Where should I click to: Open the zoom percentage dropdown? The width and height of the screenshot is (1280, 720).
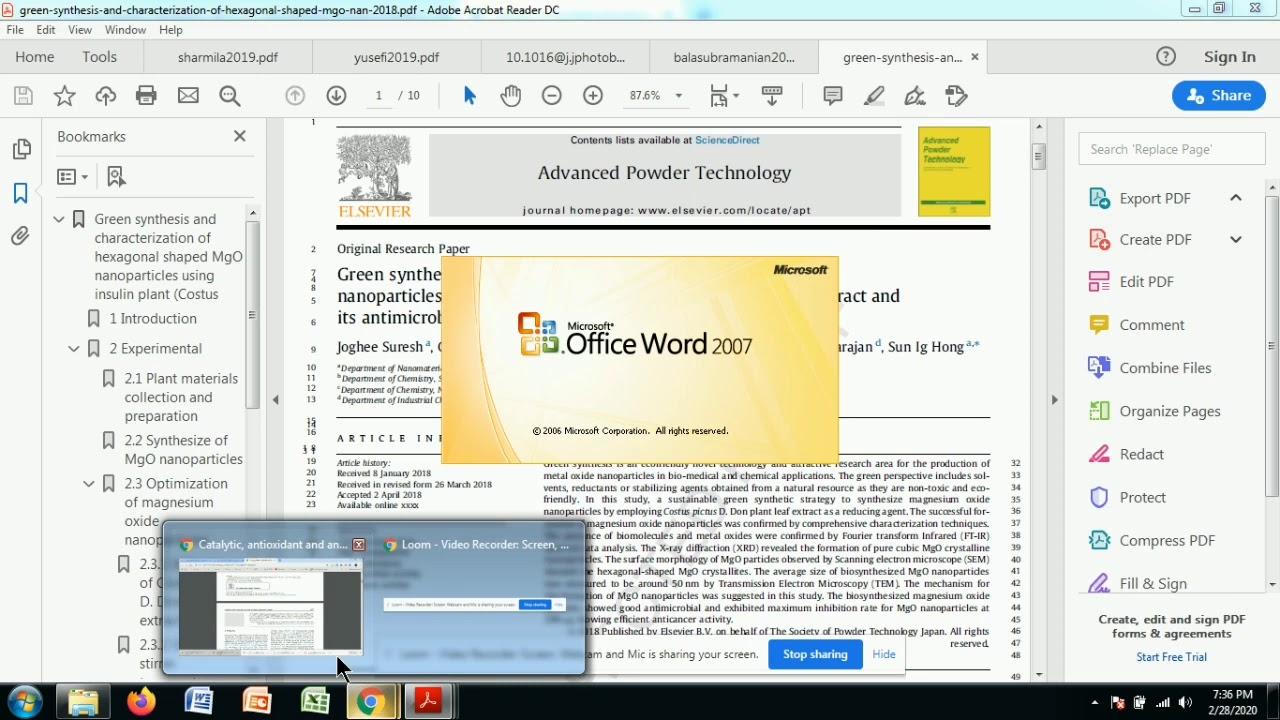click(679, 96)
